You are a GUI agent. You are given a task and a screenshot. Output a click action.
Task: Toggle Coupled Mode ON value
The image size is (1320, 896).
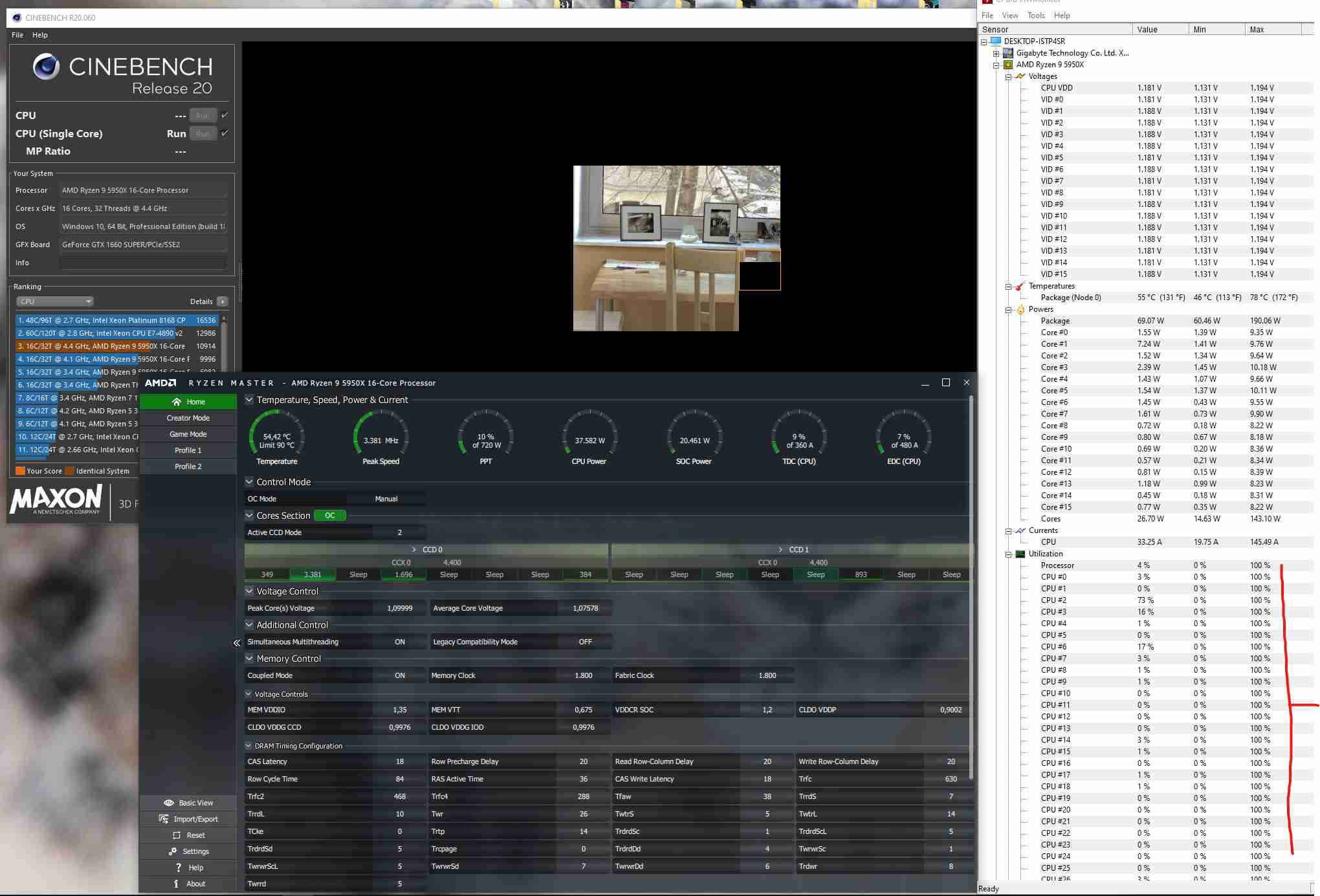pos(400,675)
